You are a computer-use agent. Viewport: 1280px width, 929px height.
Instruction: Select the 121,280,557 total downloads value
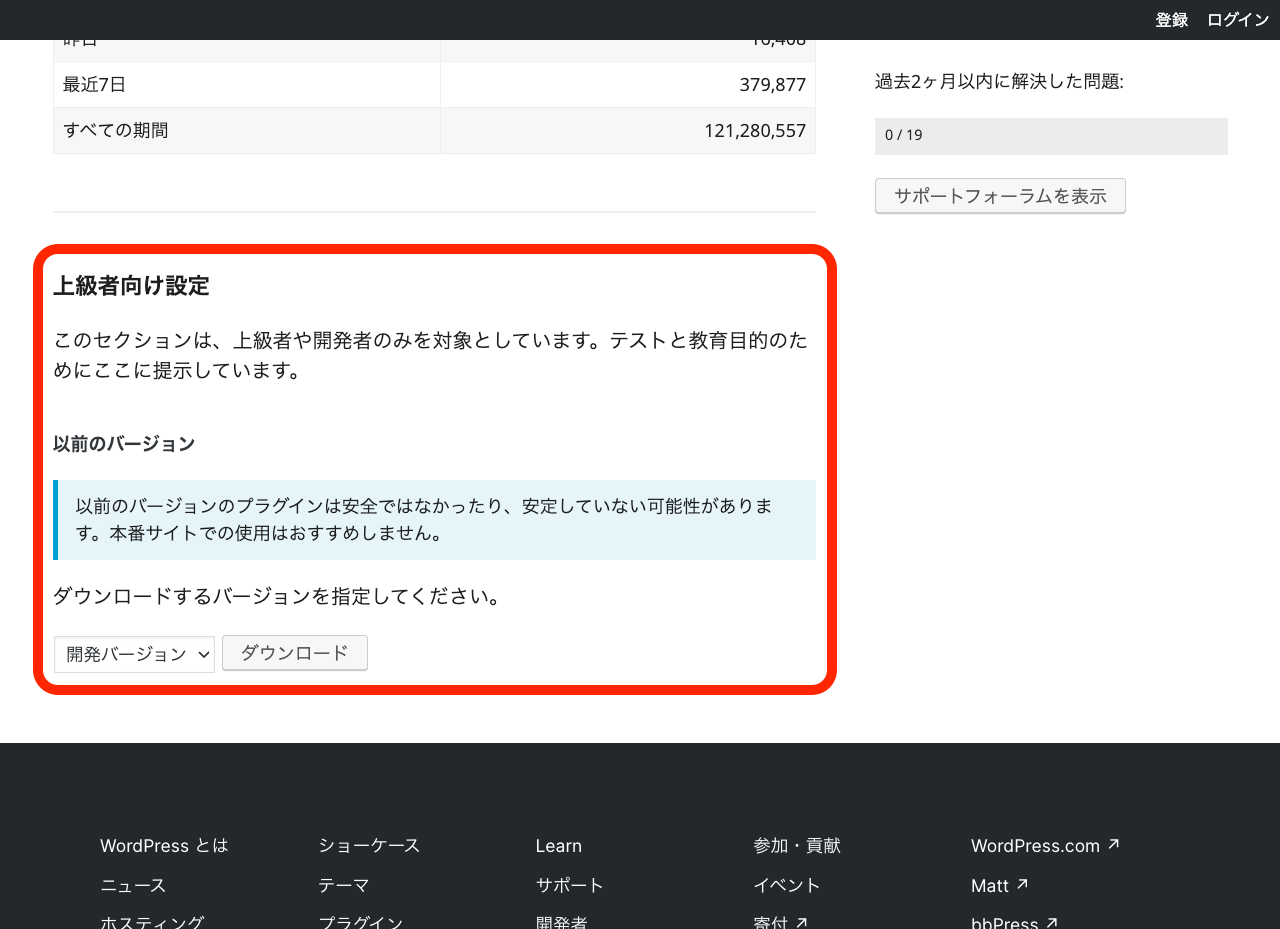[755, 130]
